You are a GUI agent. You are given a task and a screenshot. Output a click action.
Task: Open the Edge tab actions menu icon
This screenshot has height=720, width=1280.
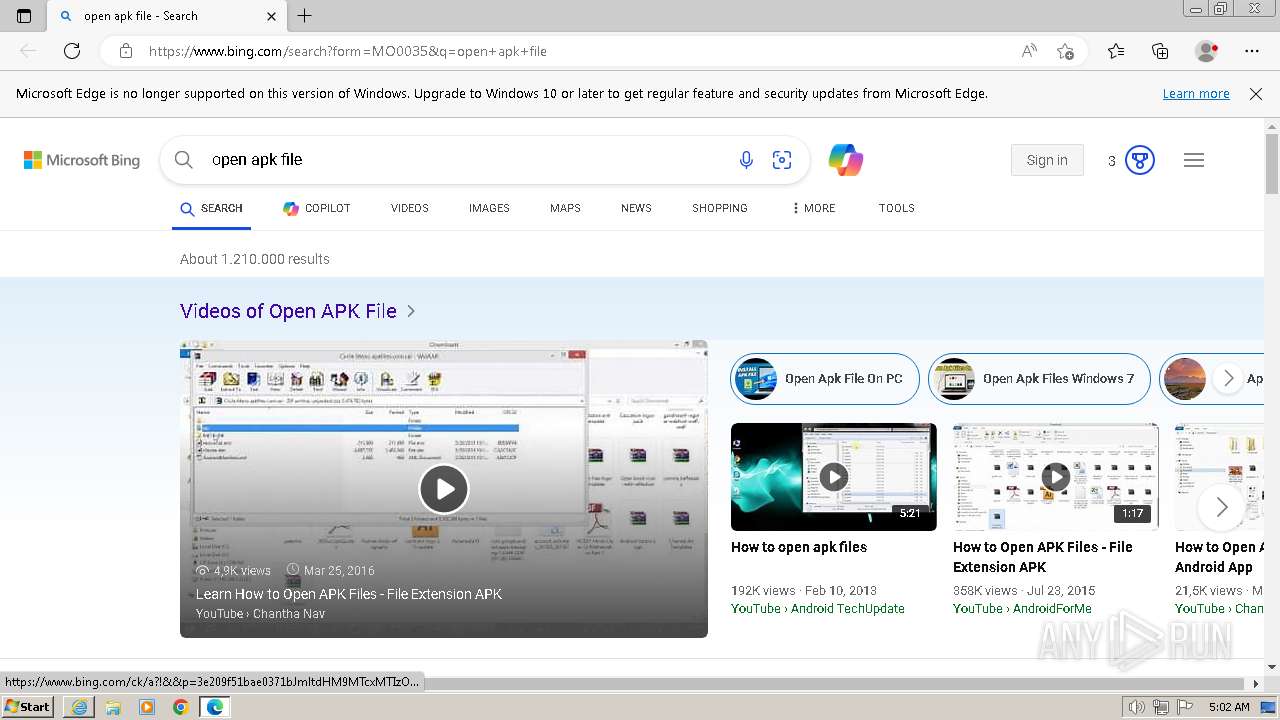[24, 16]
